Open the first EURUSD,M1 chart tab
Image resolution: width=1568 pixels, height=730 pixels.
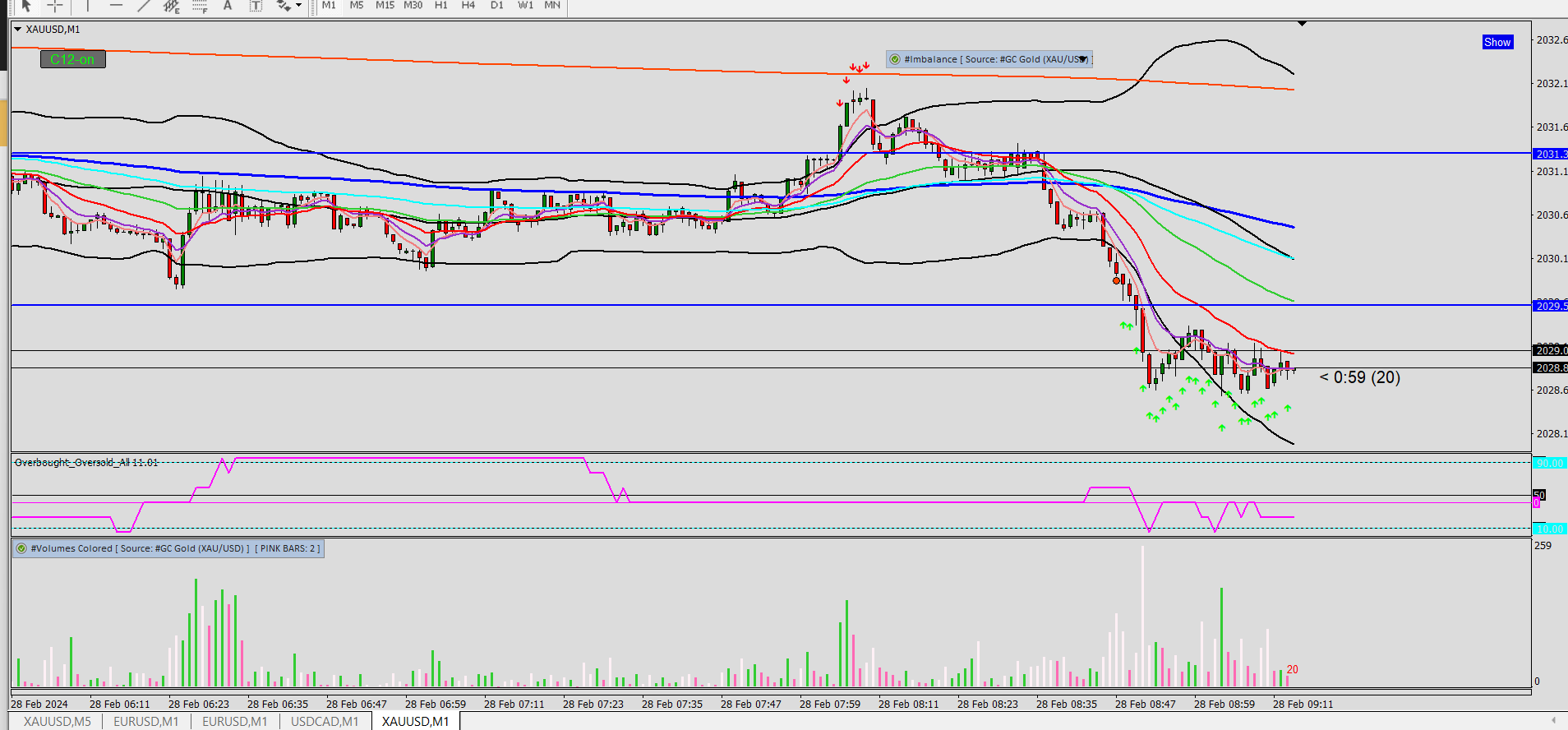click(x=146, y=722)
